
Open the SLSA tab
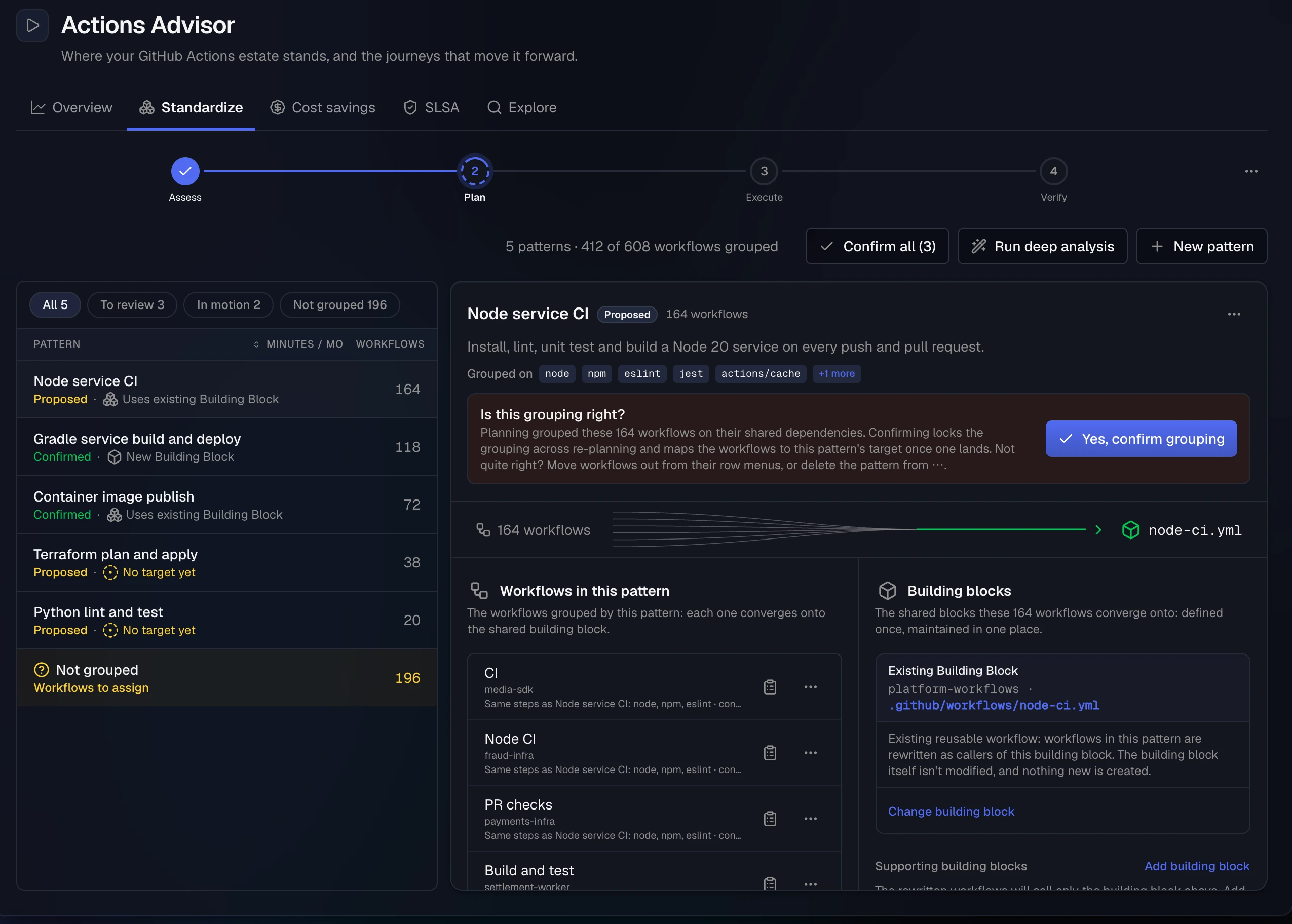point(431,107)
